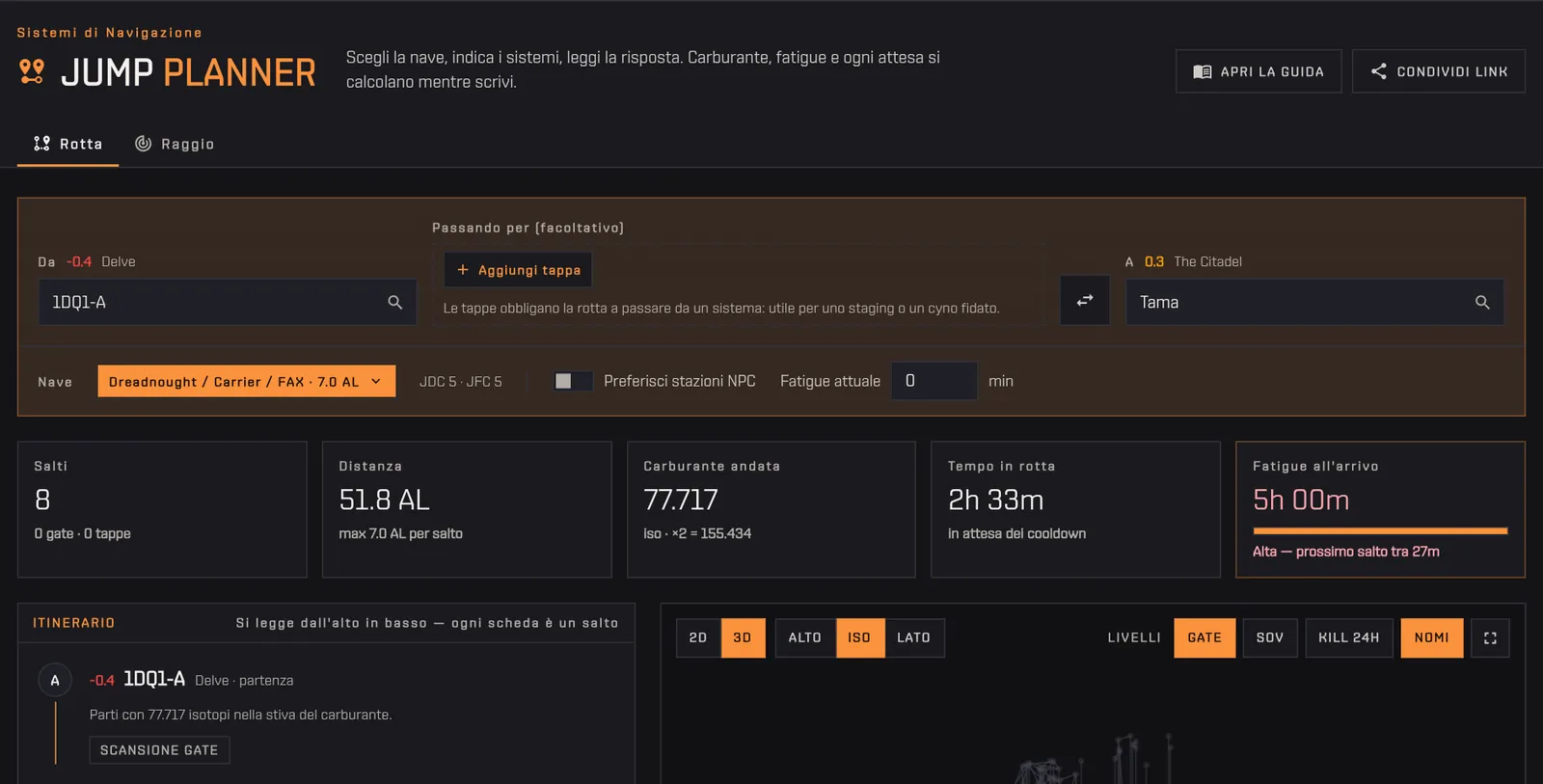
Task: Select 3D map mode
Action: [x=743, y=637]
